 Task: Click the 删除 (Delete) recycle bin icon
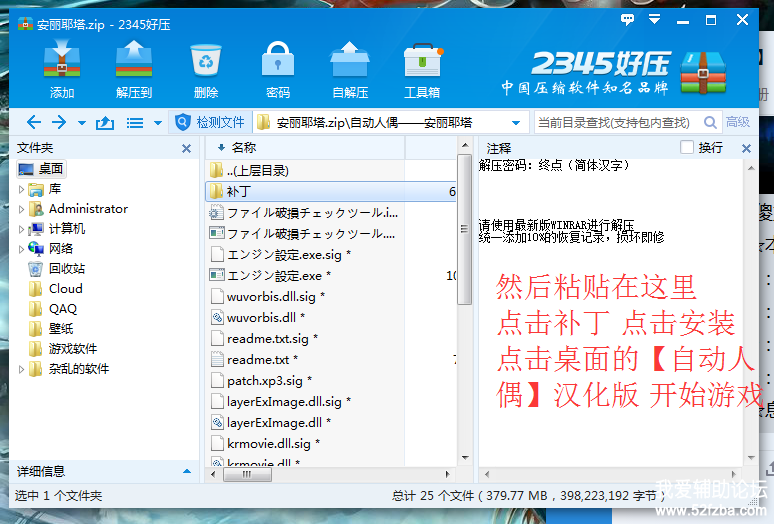(206, 69)
